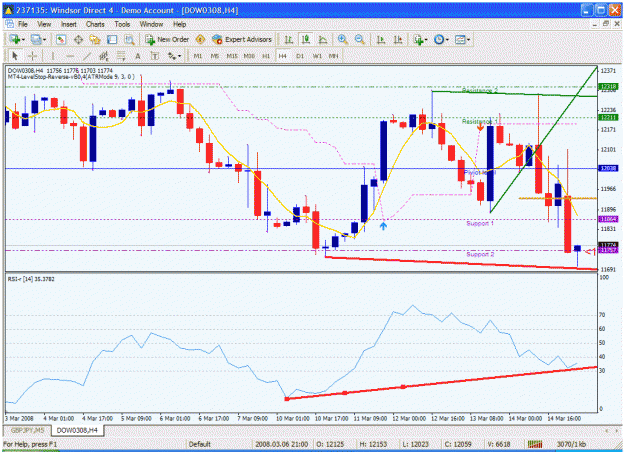Click the green 12318 price label

click(609, 86)
